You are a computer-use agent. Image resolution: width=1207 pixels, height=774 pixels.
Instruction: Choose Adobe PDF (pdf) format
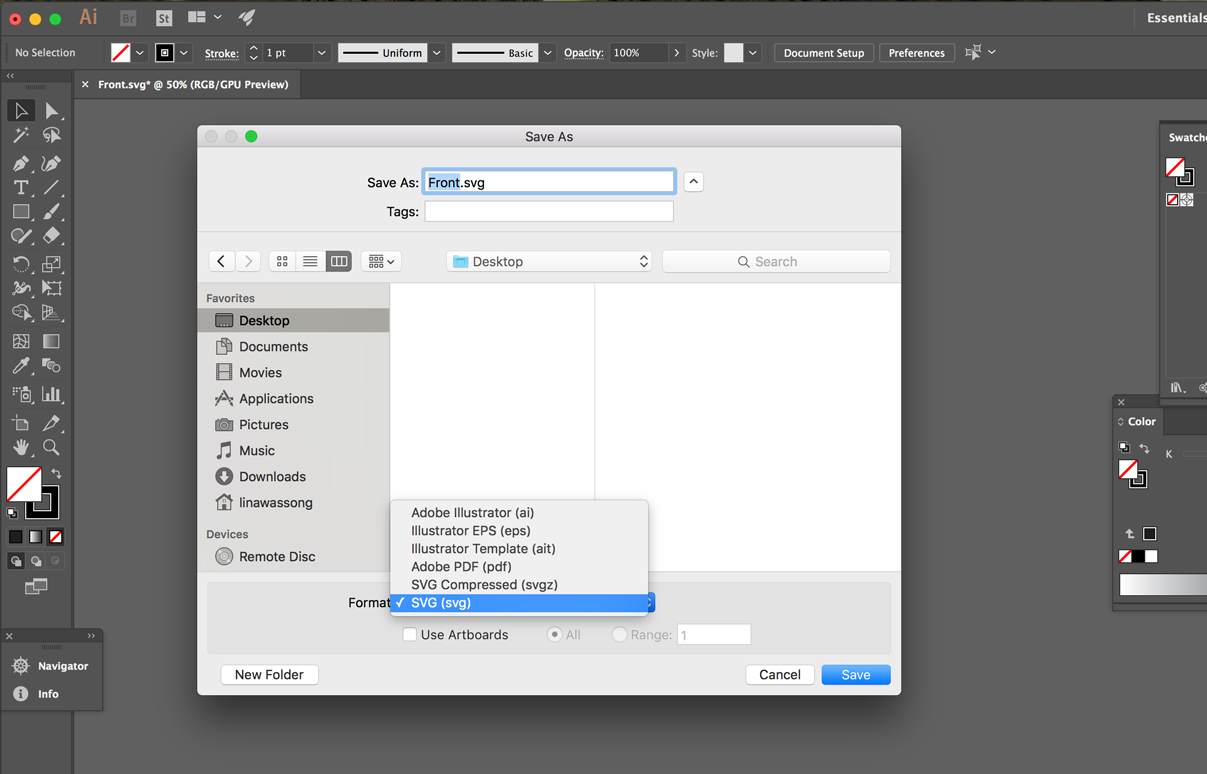pos(519,567)
